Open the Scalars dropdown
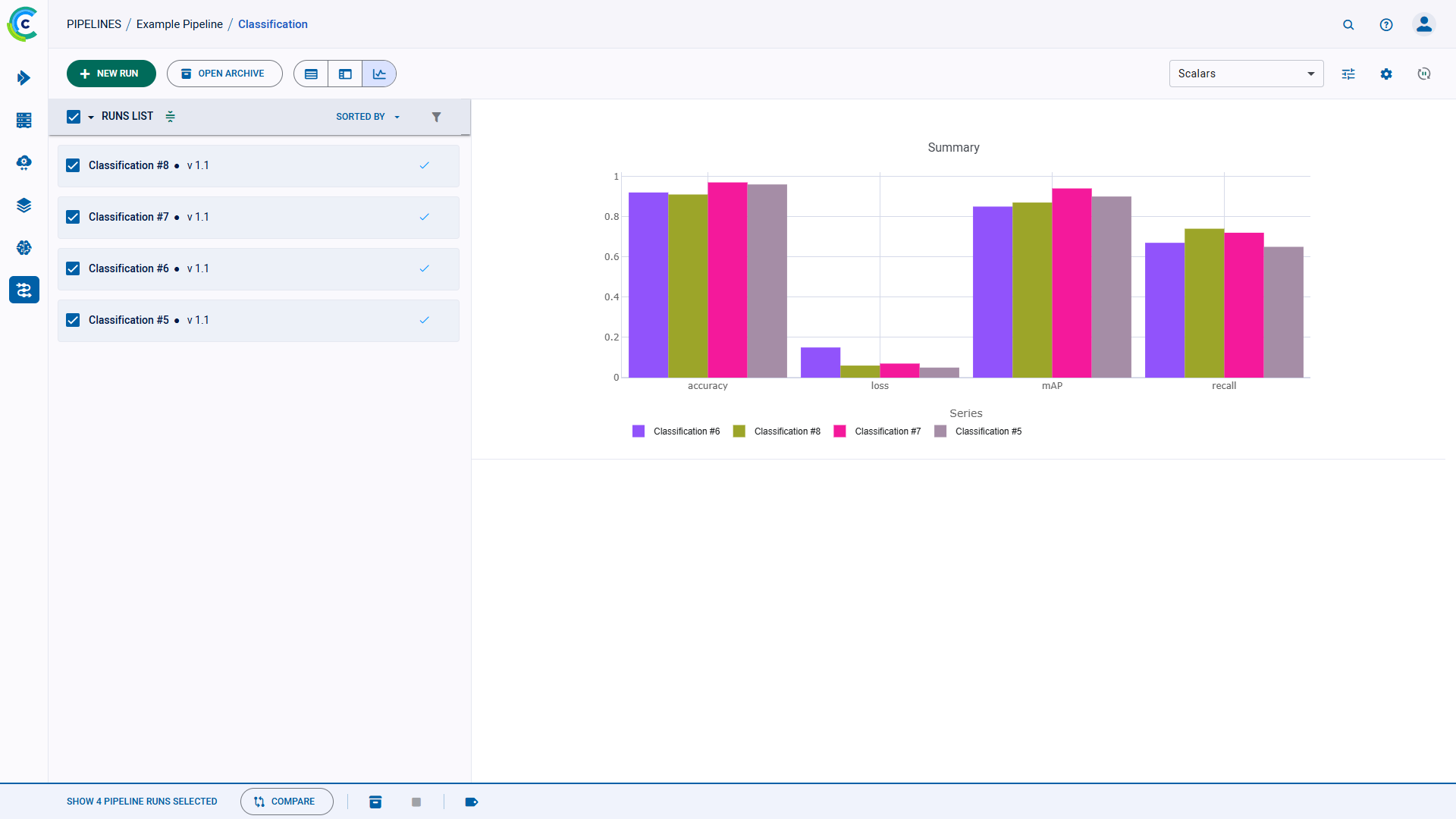 1246,74
